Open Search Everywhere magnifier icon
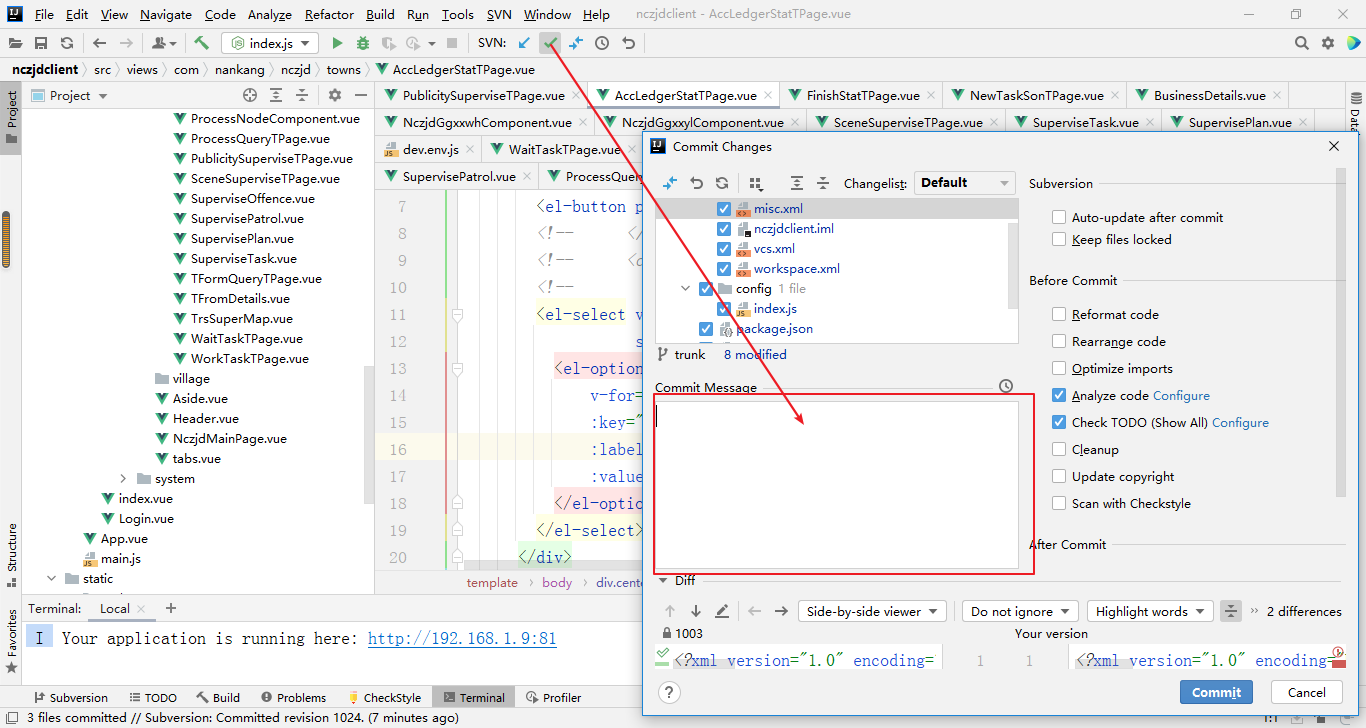This screenshot has width=1366, height=728. [1301, 43]
